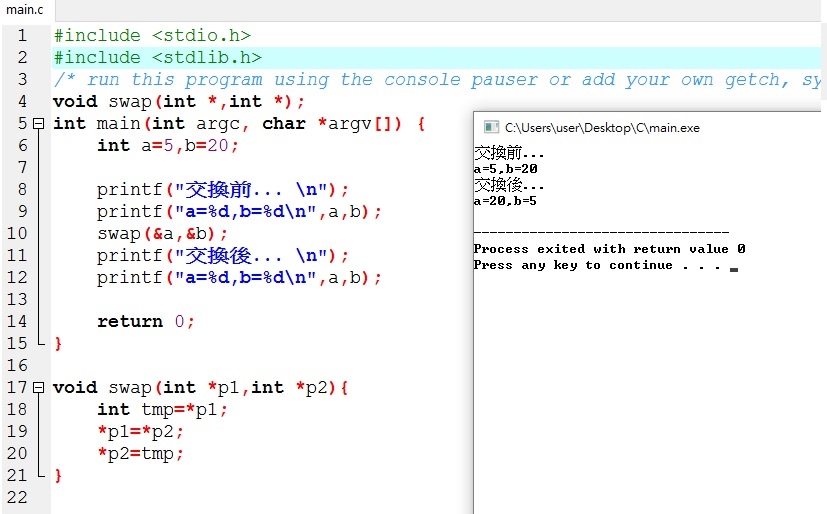Click the closing brace on line 21
The width and height of the screenshot is (827, 514).
tap(58, 476)
